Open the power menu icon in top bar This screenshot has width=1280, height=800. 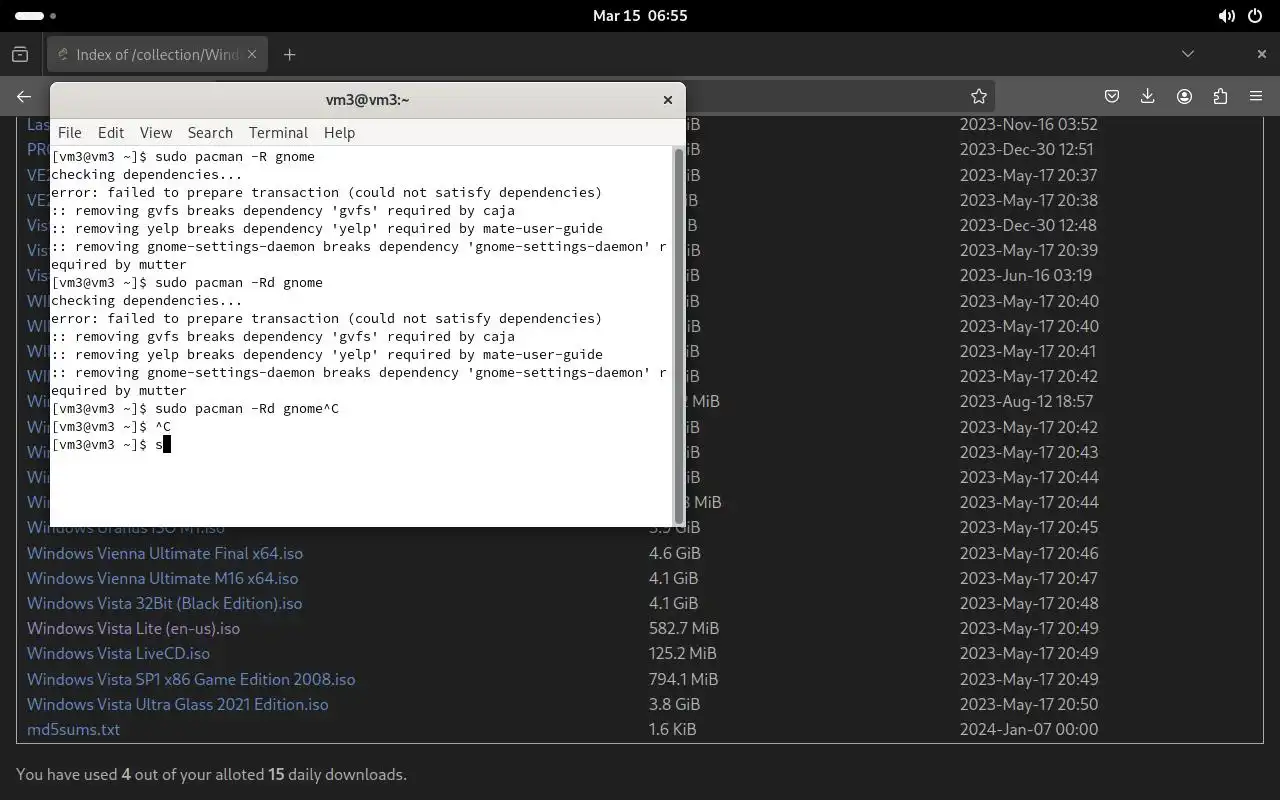(1255, 16)
